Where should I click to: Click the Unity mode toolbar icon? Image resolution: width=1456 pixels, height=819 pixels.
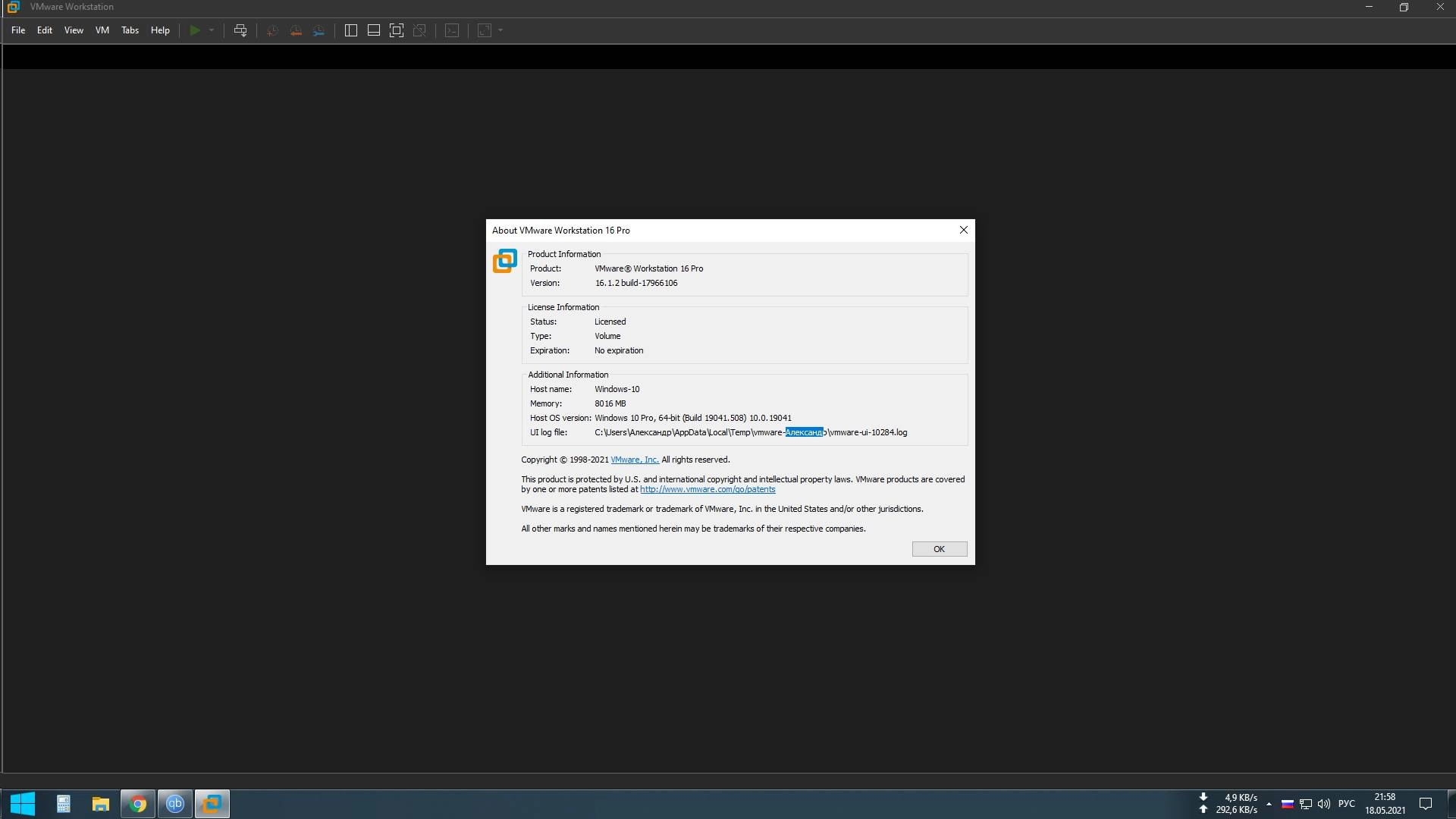click(419, 30)
